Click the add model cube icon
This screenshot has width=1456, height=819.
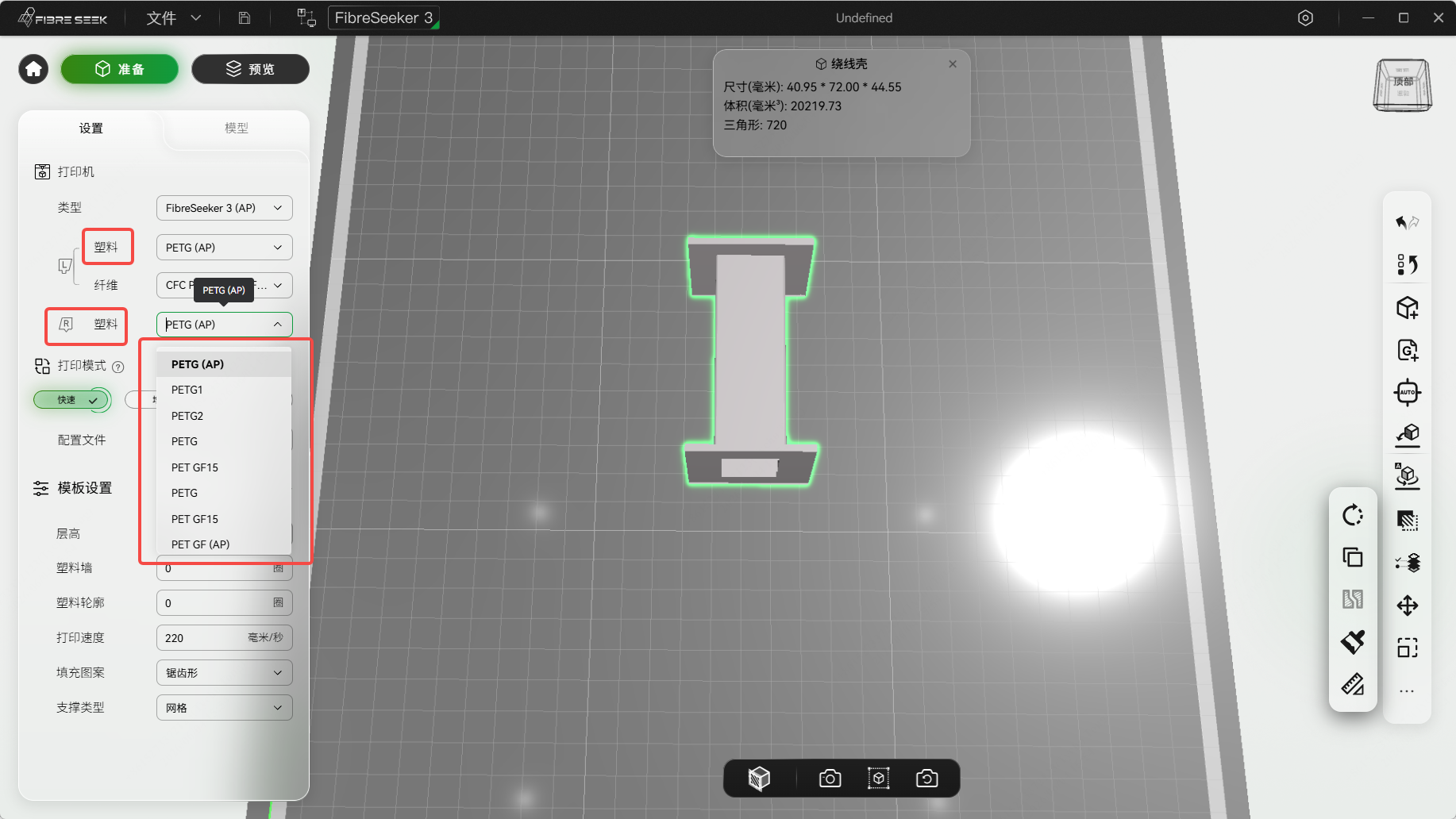pos(1407,308)
